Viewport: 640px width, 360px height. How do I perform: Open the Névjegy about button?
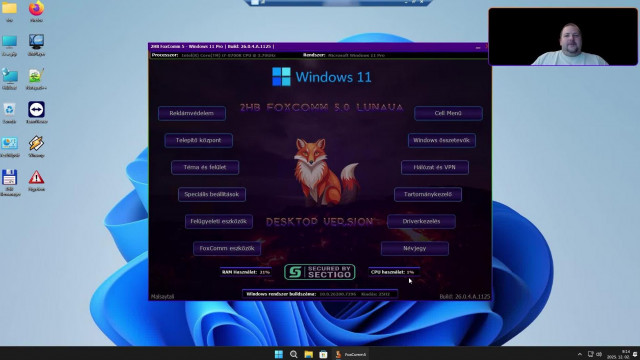(415, 248)
